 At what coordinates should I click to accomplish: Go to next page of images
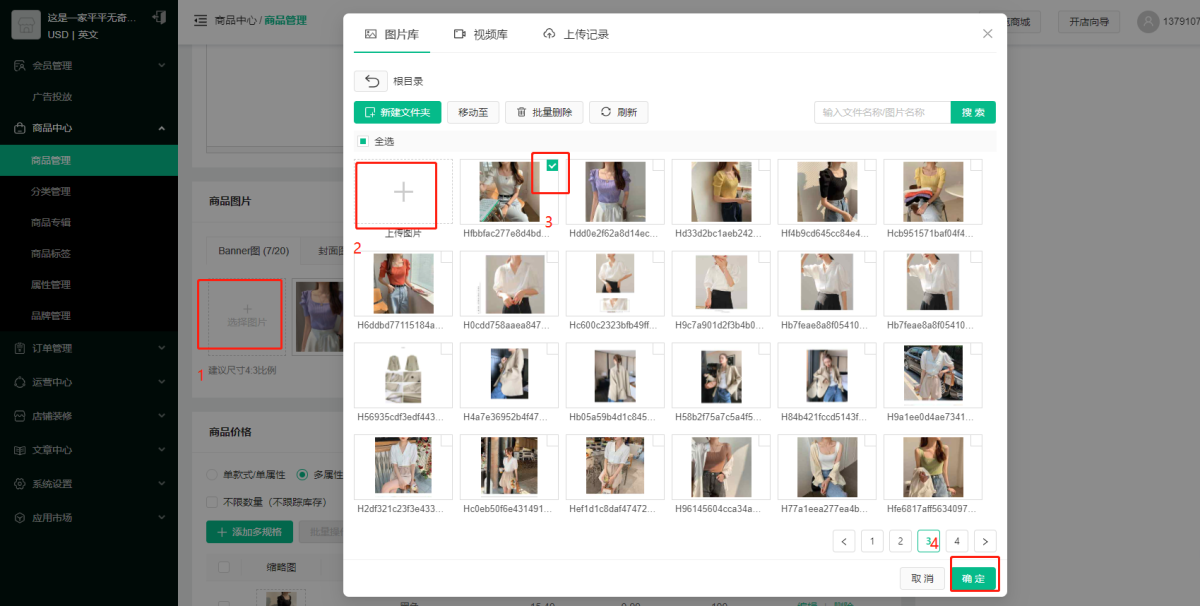coord(985,541)
